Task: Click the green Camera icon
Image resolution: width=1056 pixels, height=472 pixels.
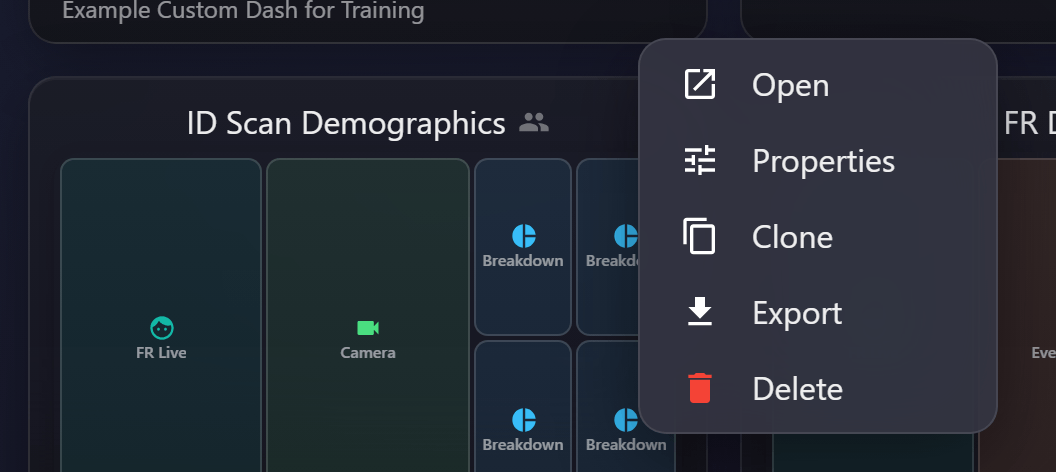Action: pos(368,328)
